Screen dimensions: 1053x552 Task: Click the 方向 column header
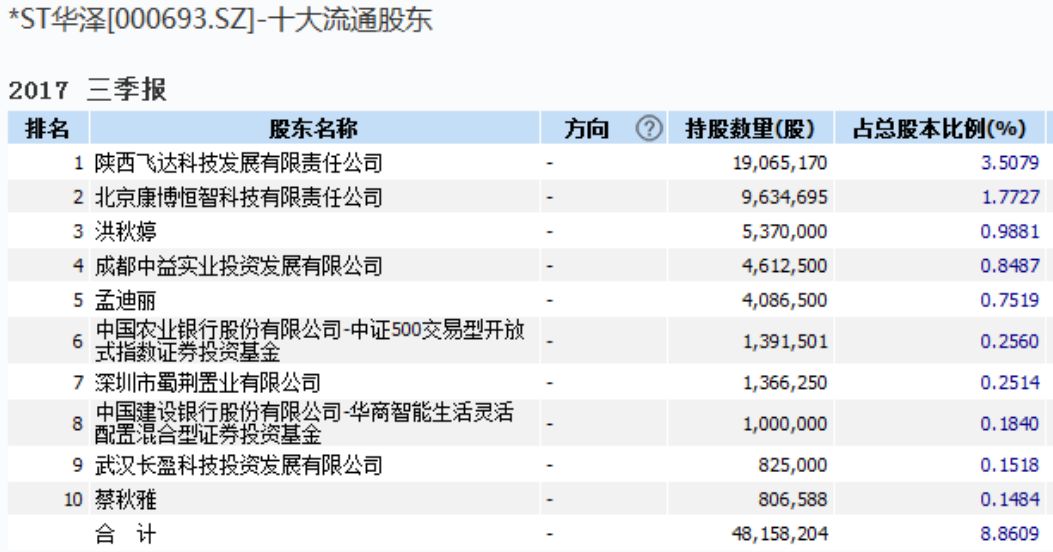[586, 128]
